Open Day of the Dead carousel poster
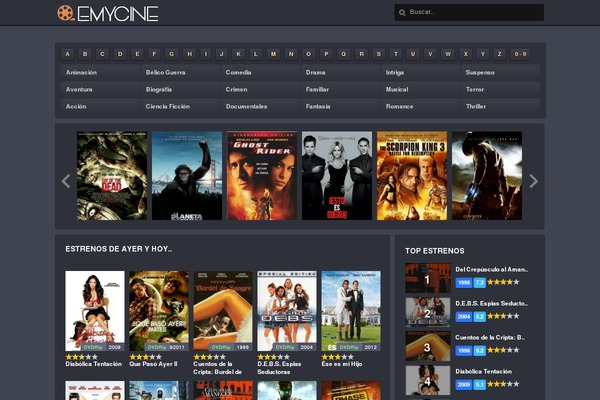Screen dimensions: 600x400 [x=112, y=176]
